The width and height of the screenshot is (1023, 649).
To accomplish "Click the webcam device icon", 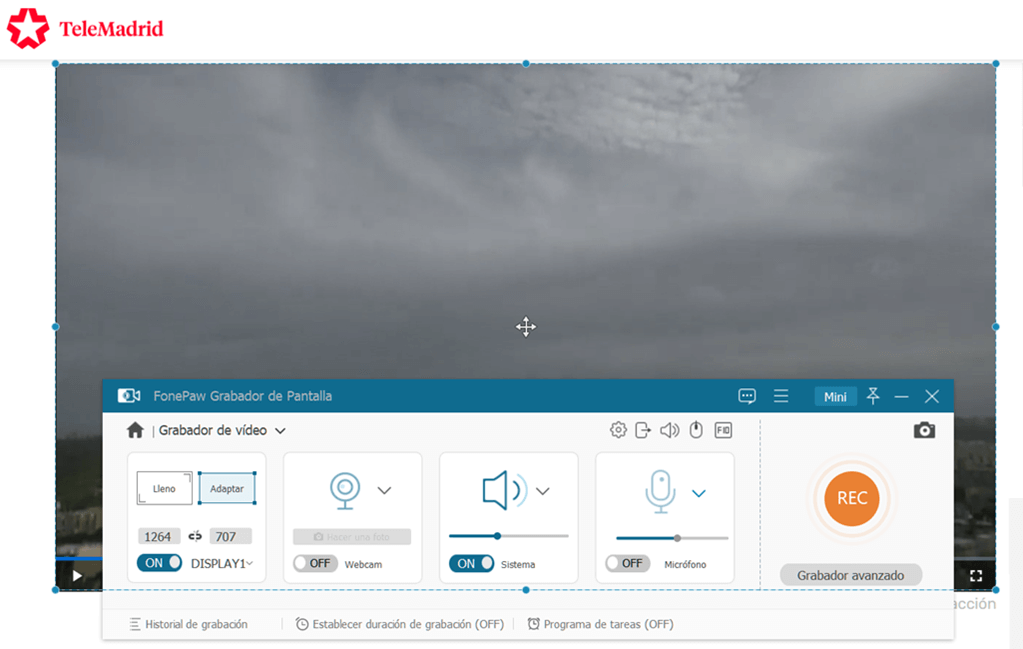I will (345, 491).
